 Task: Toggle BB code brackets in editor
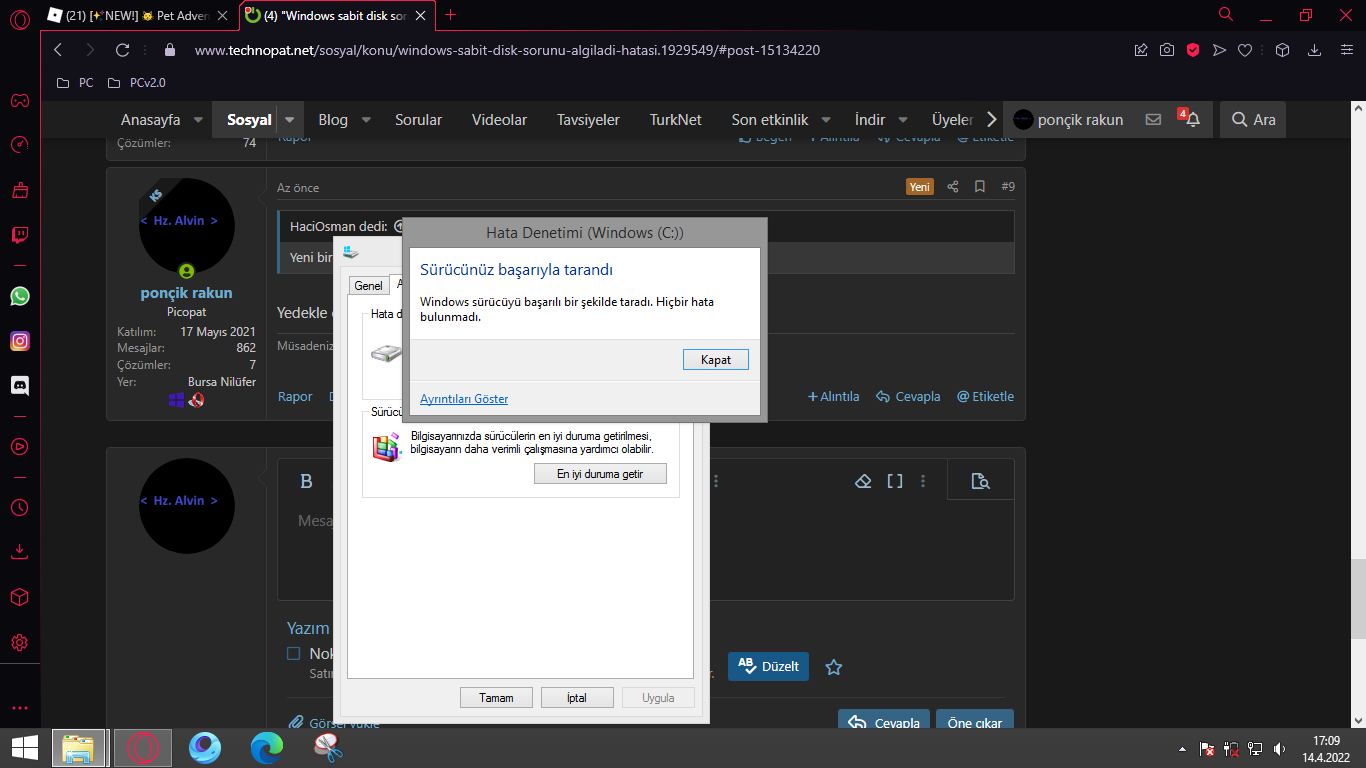coord(895,481)
